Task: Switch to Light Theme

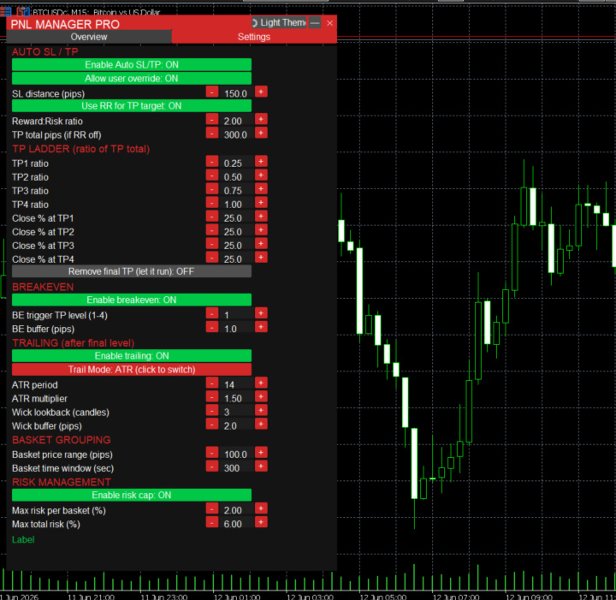Action: [279, 23]
